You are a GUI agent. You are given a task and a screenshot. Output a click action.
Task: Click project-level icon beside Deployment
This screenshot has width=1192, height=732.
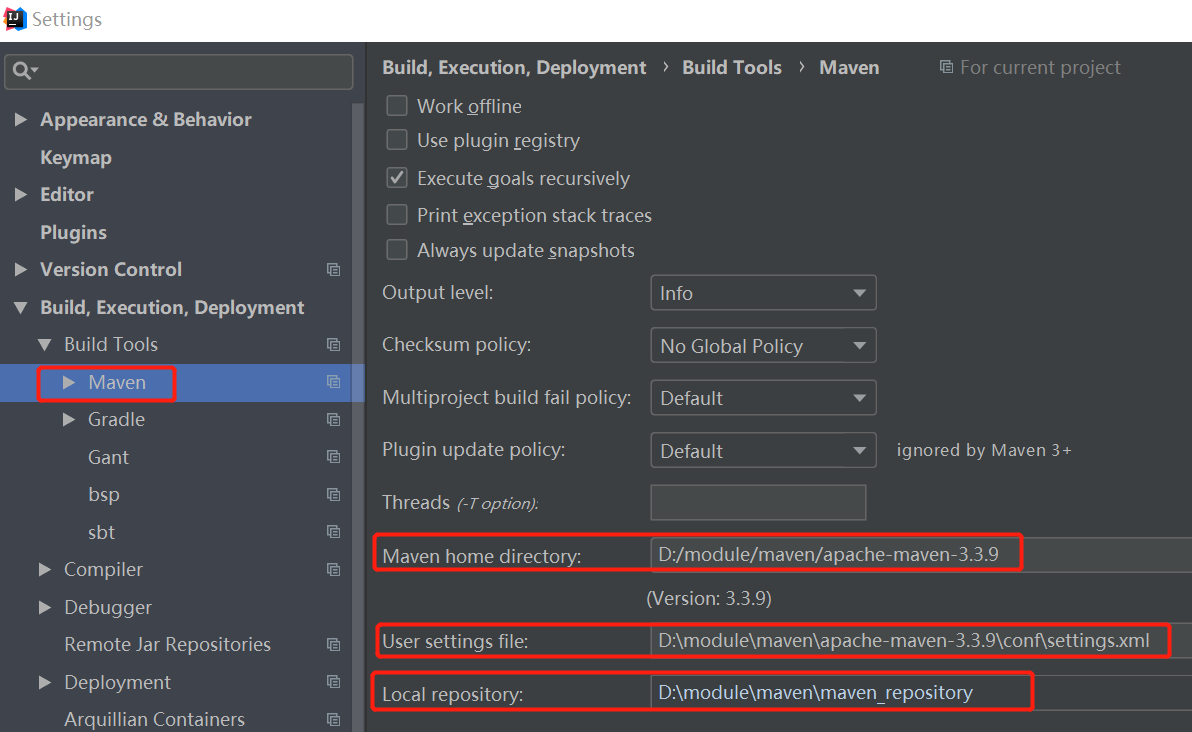(333, 682)
